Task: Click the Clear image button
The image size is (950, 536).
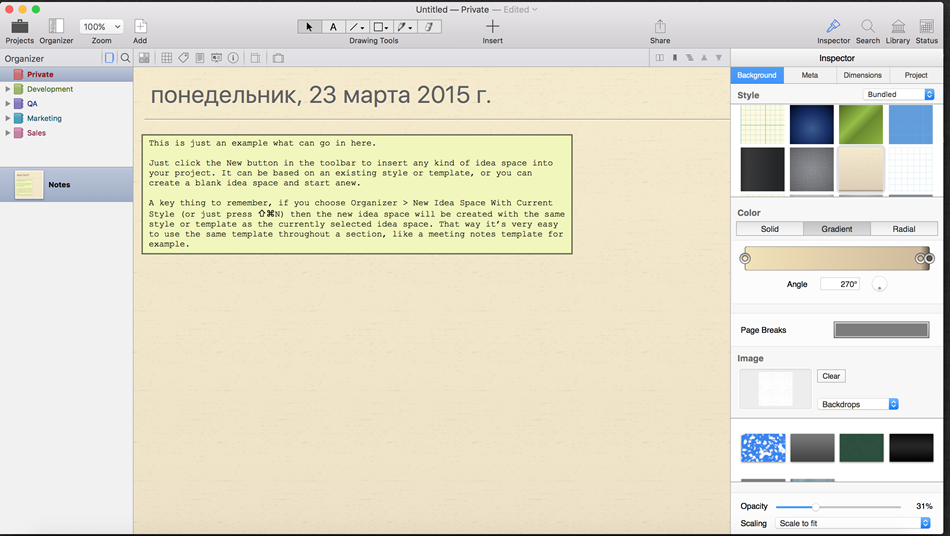Action: [x=831, y=376]
